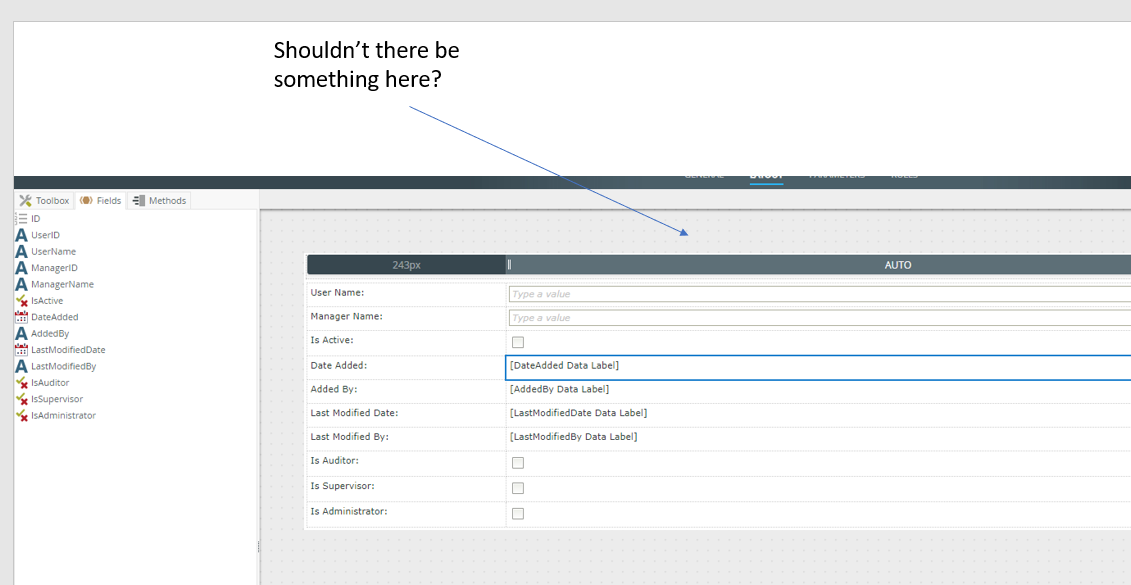Click the text icon beside ManagerID
This screenshot has height=585, width=1131.
coord(21,268)
